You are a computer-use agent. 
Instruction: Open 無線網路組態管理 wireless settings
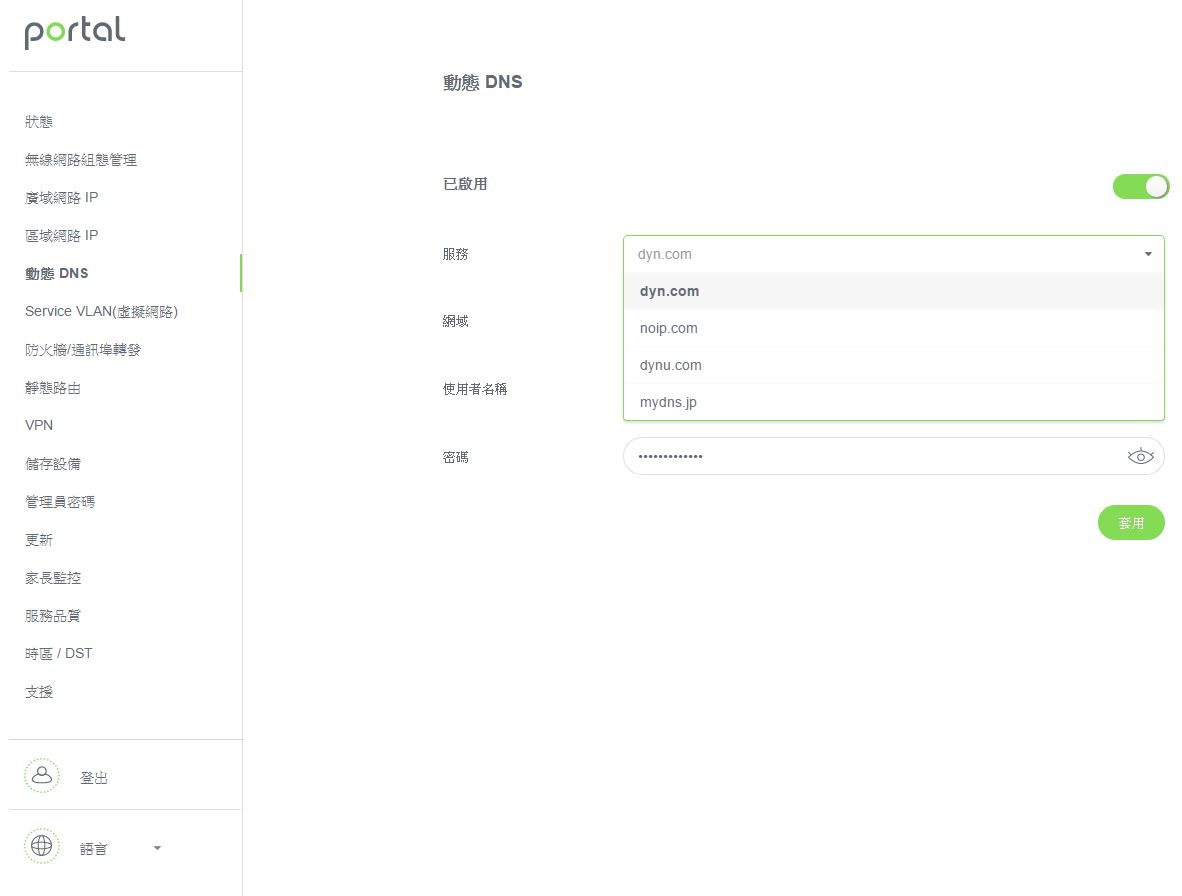coord(81,160)
